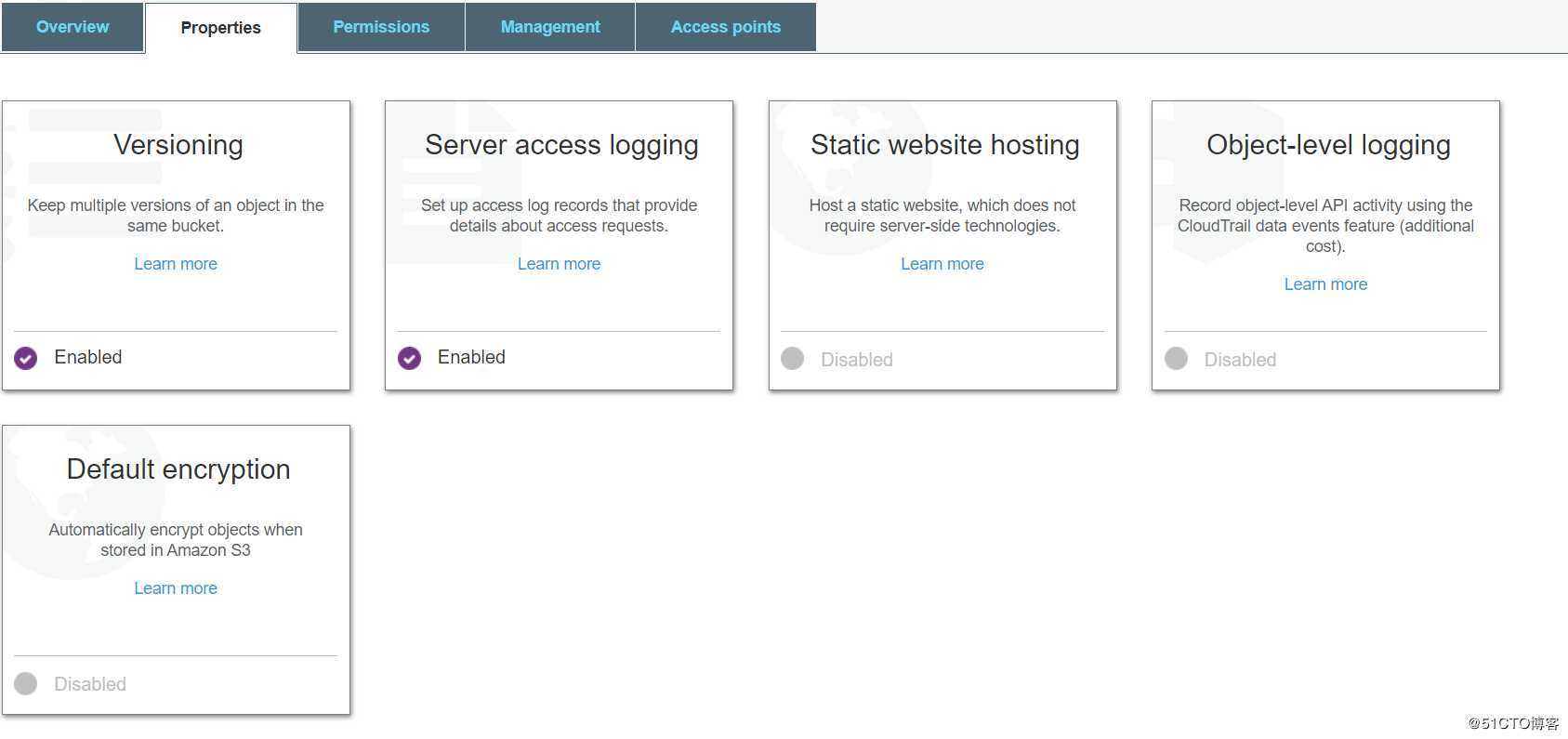
Task: Click Enabled text on Server access logging
Action: coord(471,357)
